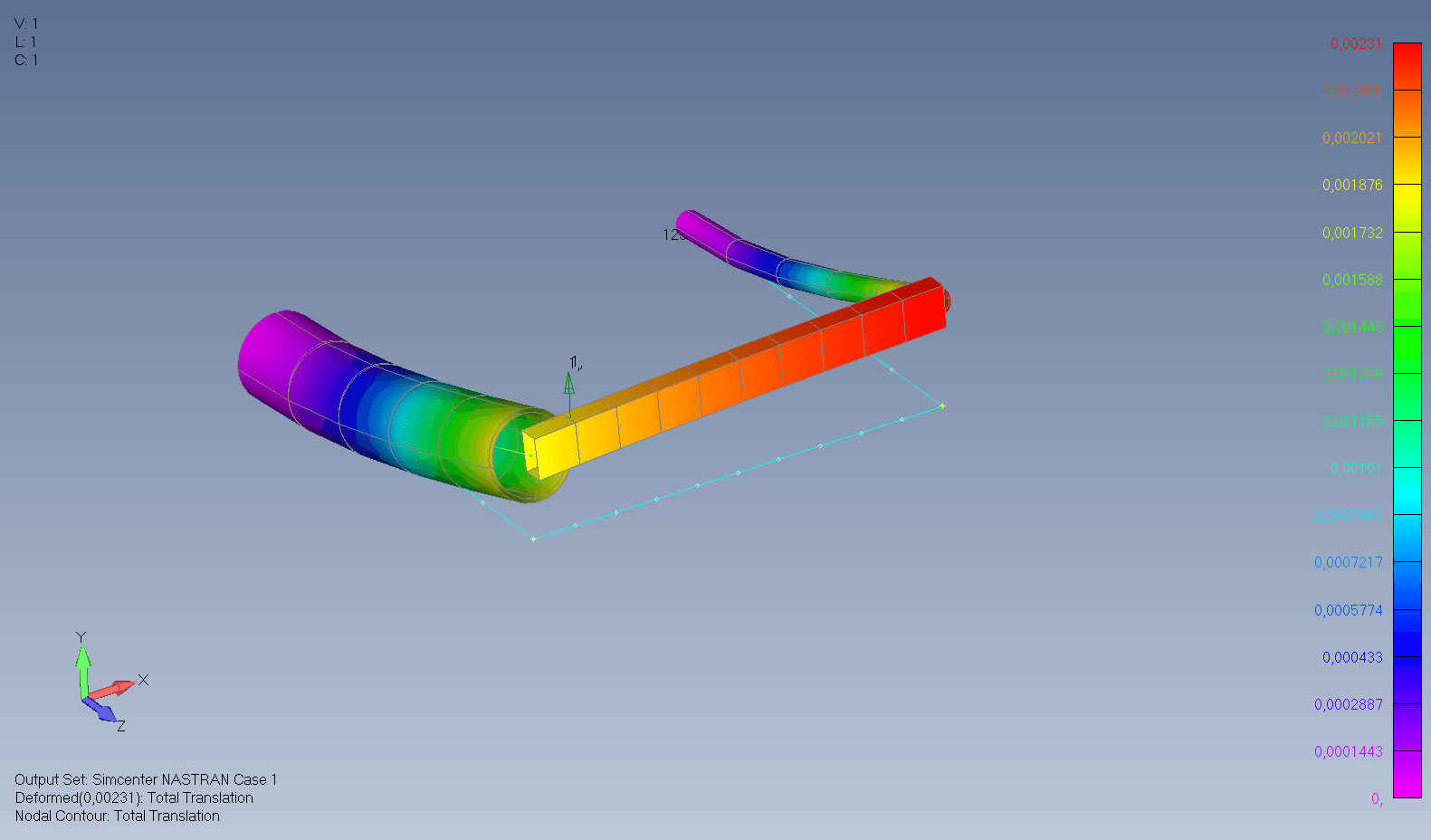Click the 'L: 1' load set label
Viewport: 1431px width, 840px height.
(25, 42)
